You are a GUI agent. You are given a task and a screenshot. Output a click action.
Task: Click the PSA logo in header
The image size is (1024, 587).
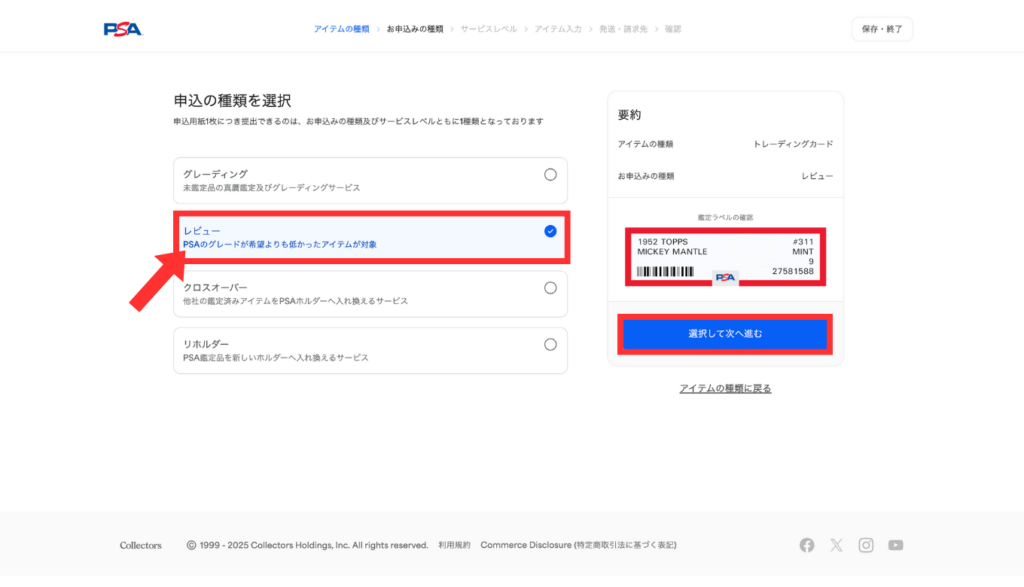pos(123,29)
